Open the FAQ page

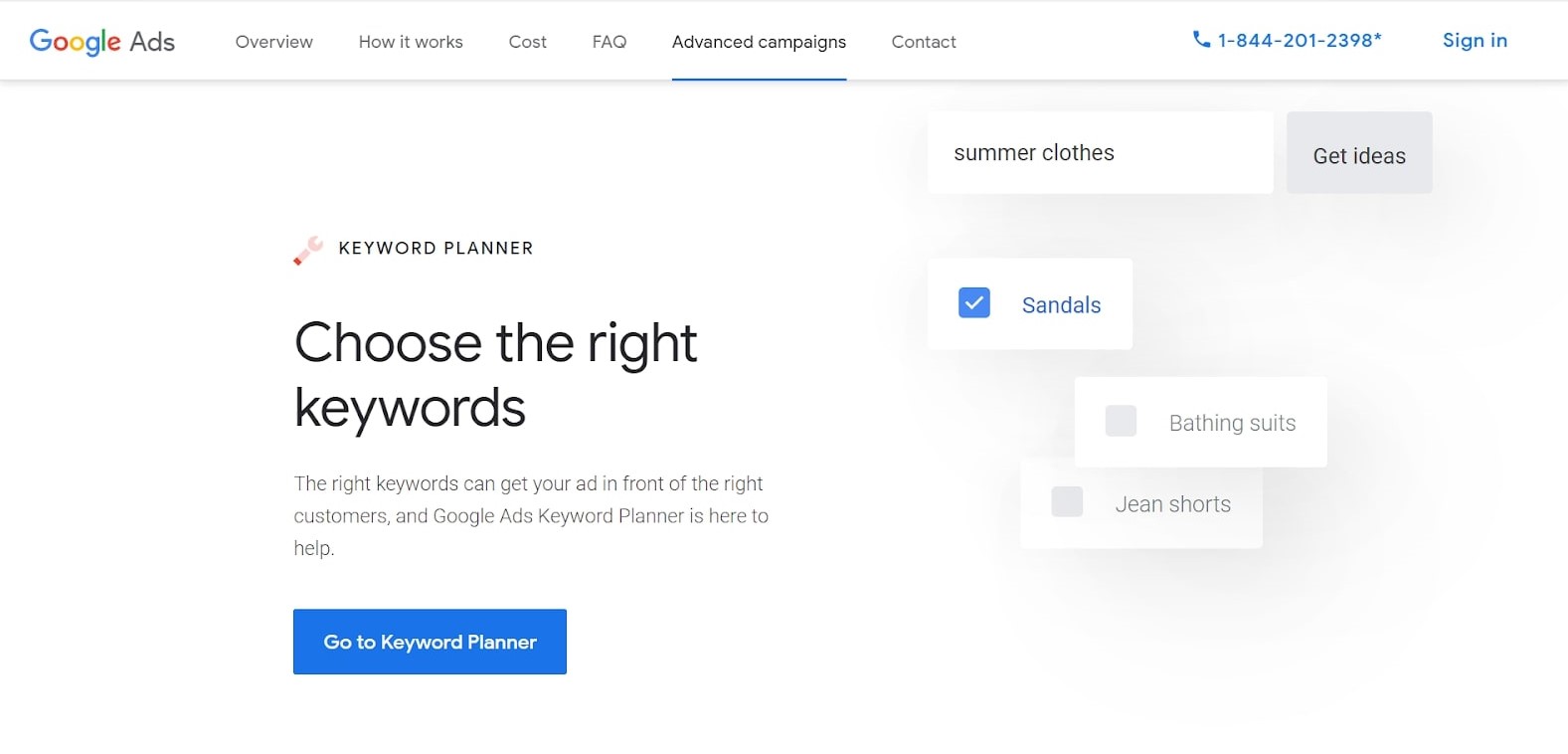tap(609, 41)
